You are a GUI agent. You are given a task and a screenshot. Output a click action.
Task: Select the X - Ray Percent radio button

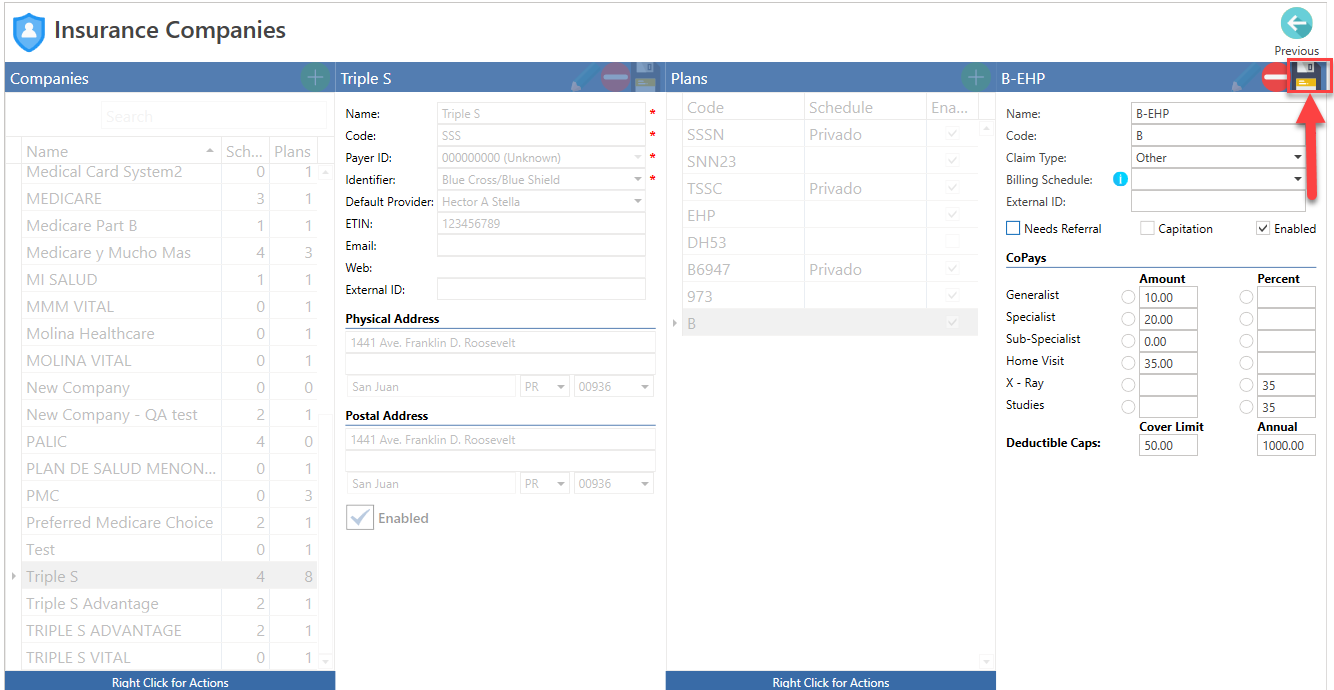click(x=1246, y=385)
